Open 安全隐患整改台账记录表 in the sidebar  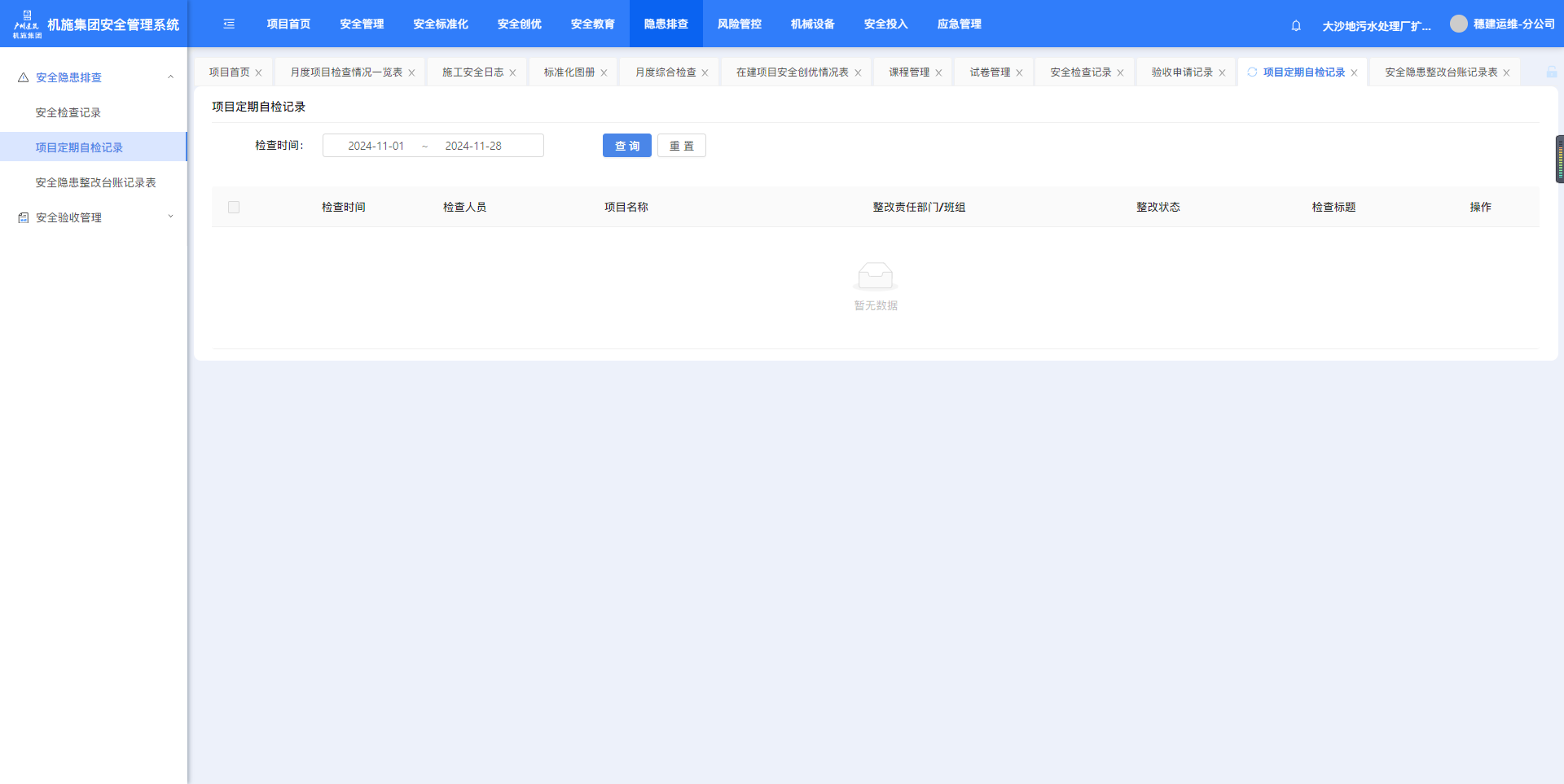tap(95, 182)
